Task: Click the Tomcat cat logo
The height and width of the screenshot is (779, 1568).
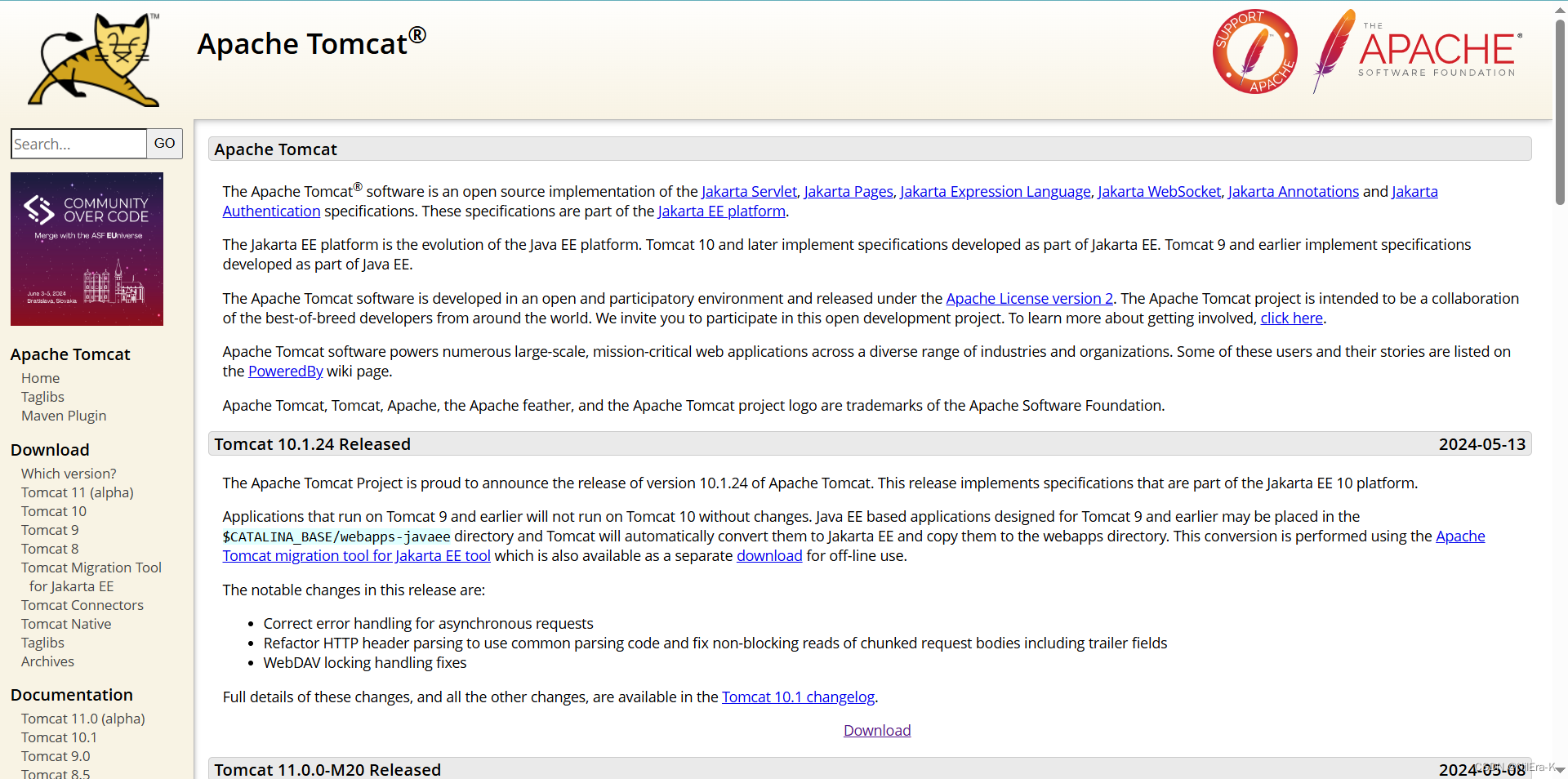Action: click(x=94, y=60)
